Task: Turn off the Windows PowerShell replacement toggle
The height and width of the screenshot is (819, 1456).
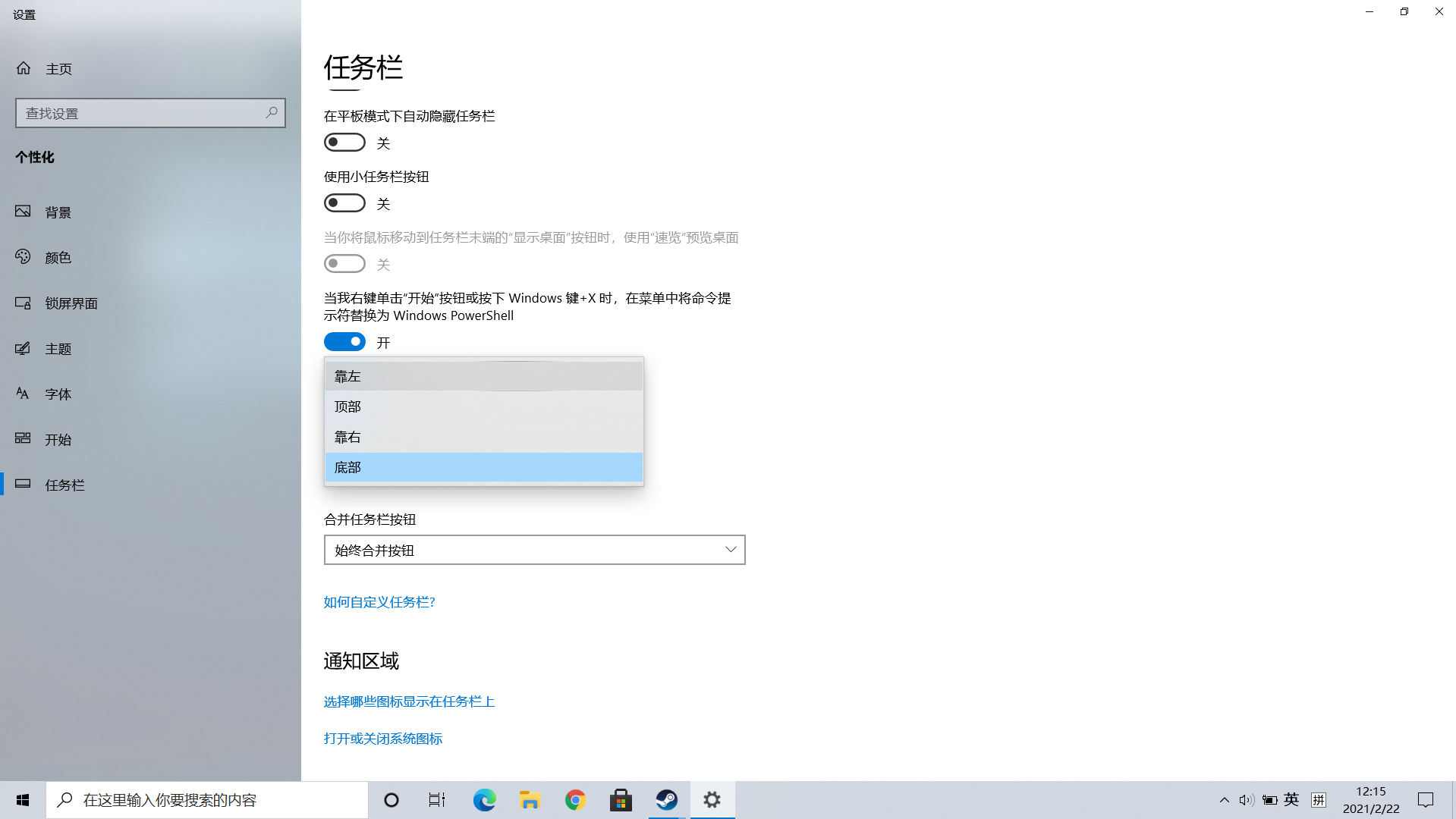Action: (344, 342)
